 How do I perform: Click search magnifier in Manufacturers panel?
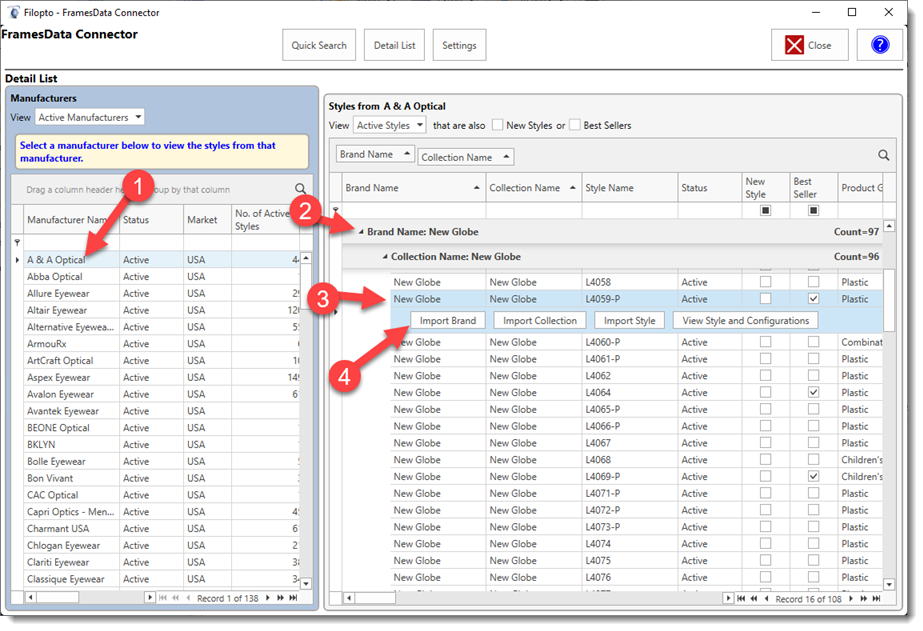point(300,189)
